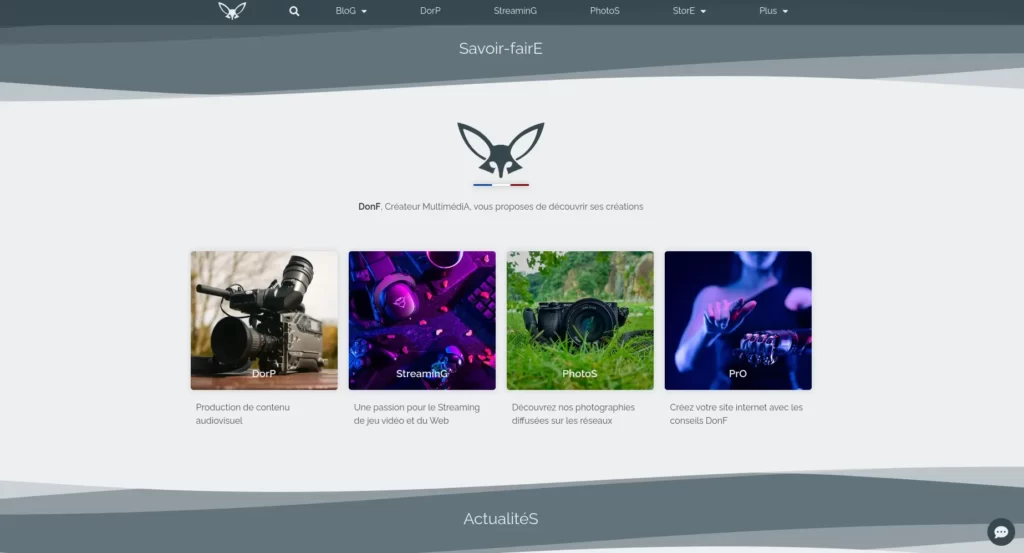The width and height of the screenshot is (1024, 553).
Task: Click the BloG menu label
Action: coord(345,11)
